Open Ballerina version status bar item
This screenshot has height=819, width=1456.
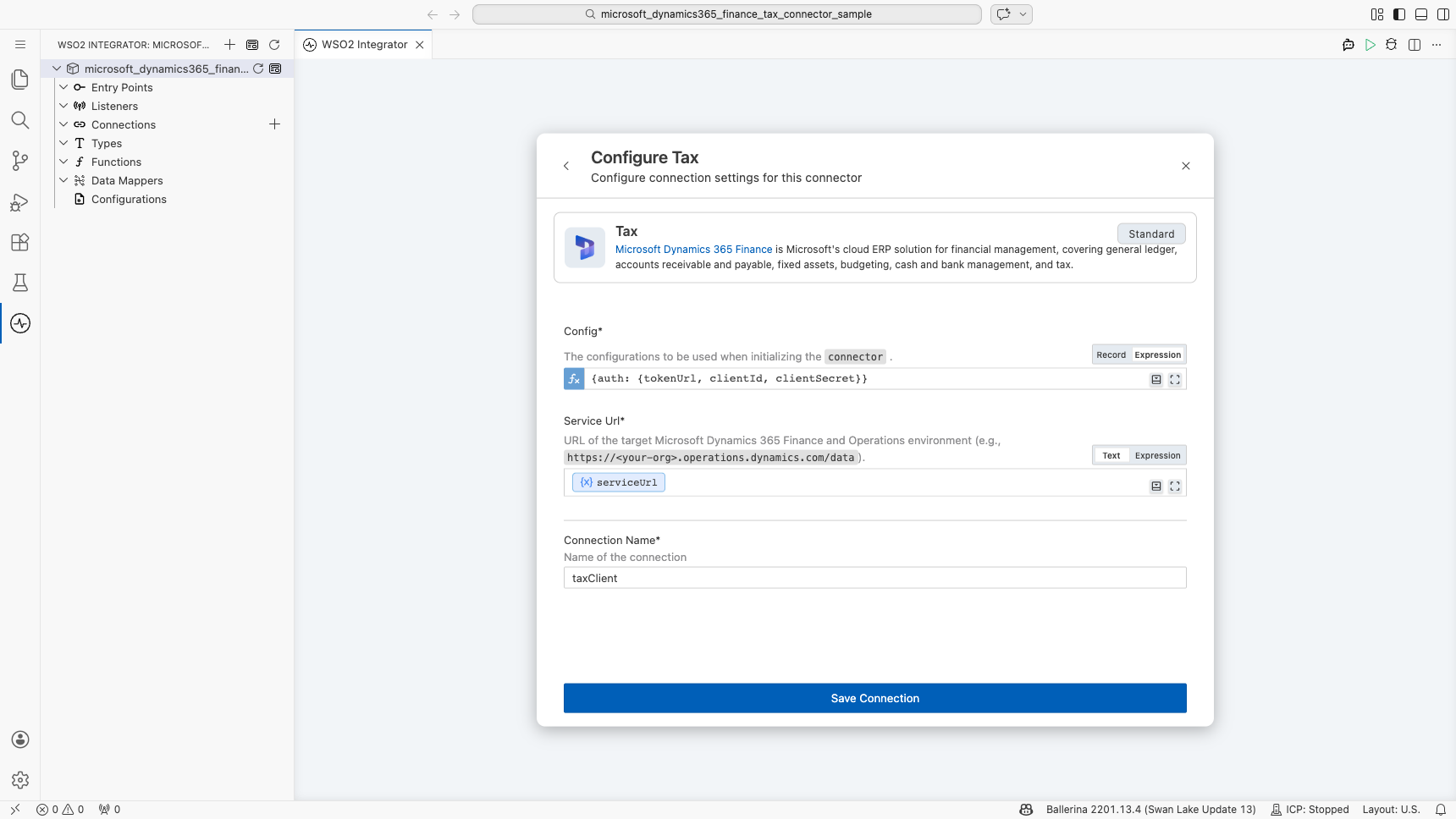[1150, 810]
